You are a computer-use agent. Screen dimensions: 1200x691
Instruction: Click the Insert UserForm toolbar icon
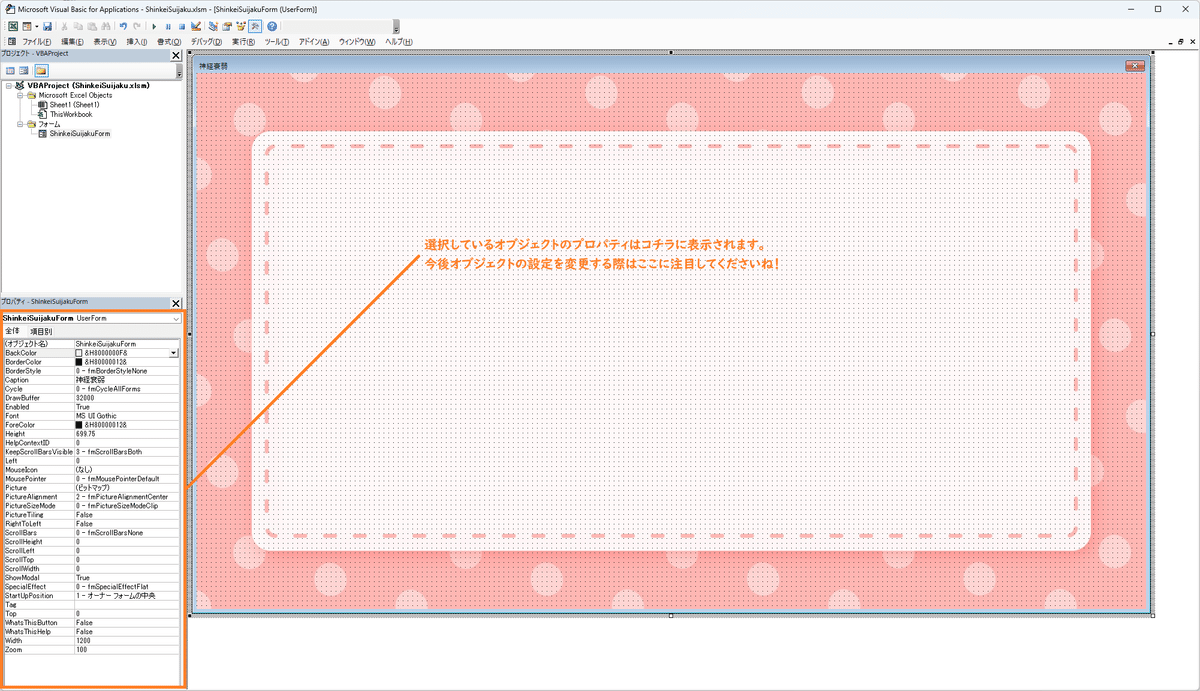click(x=27, y=27)
